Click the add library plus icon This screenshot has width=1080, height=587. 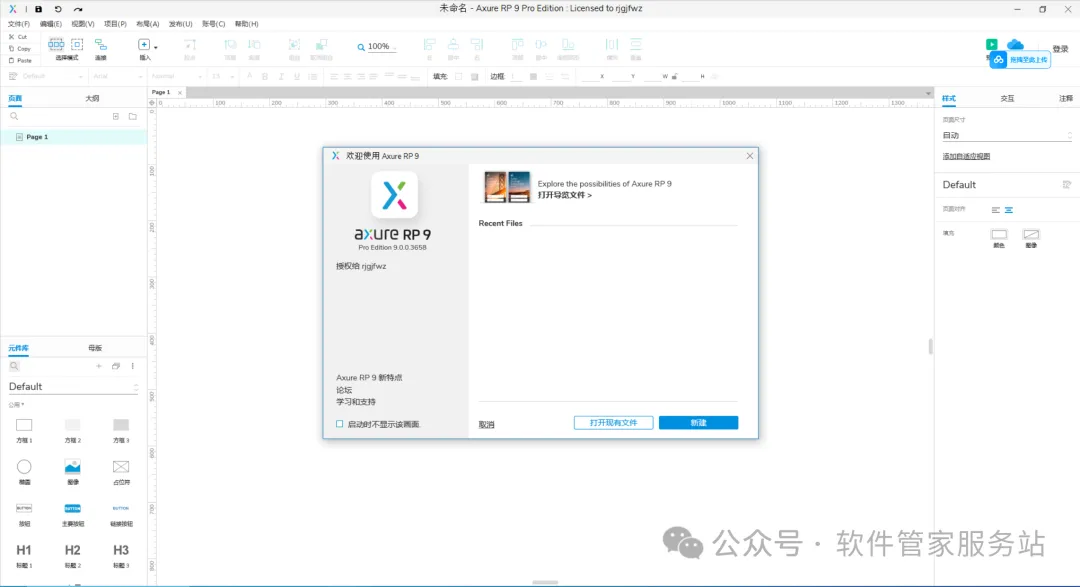(98, 366)
